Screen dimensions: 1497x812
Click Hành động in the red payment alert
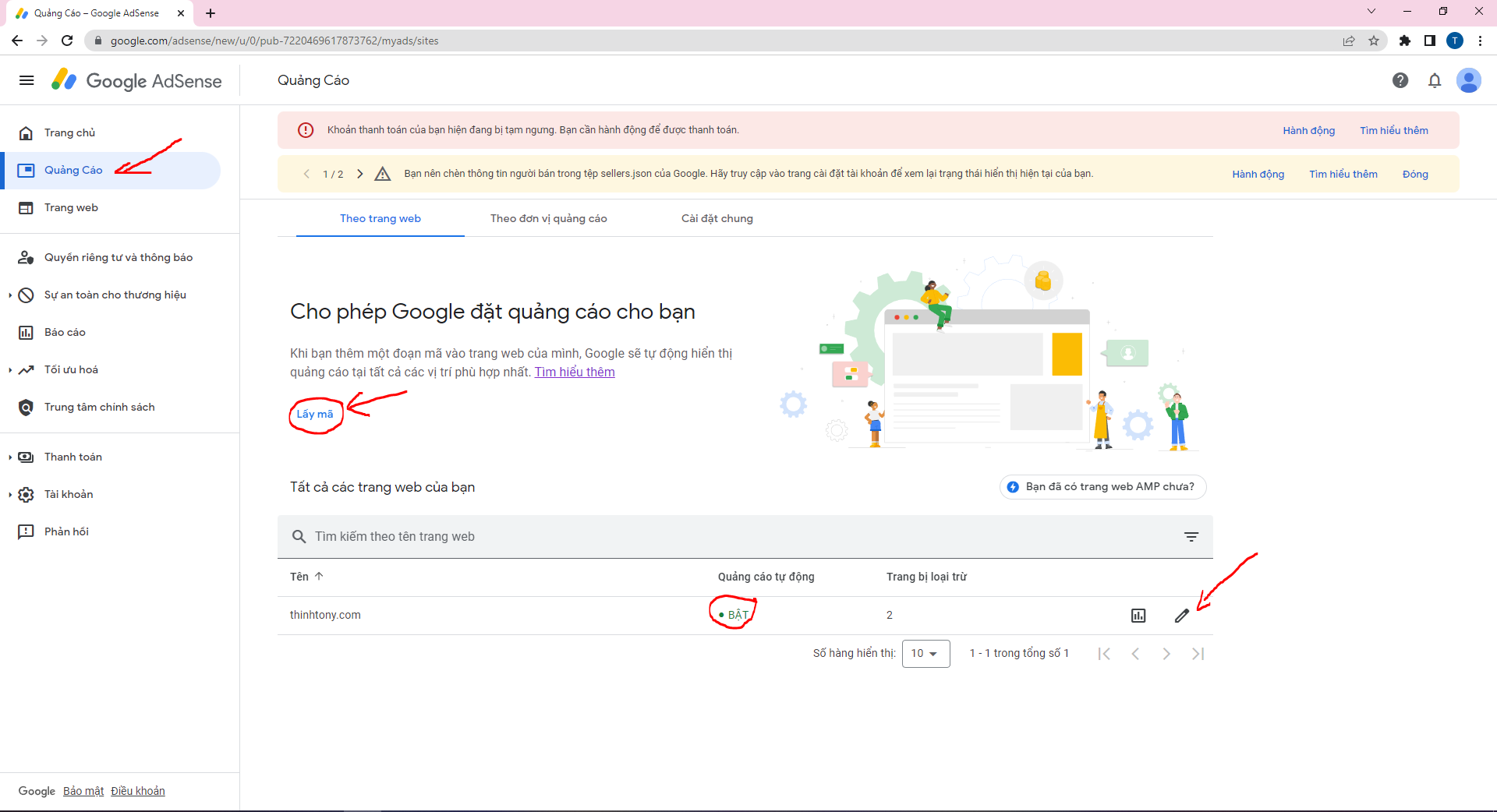(1308, 131)
